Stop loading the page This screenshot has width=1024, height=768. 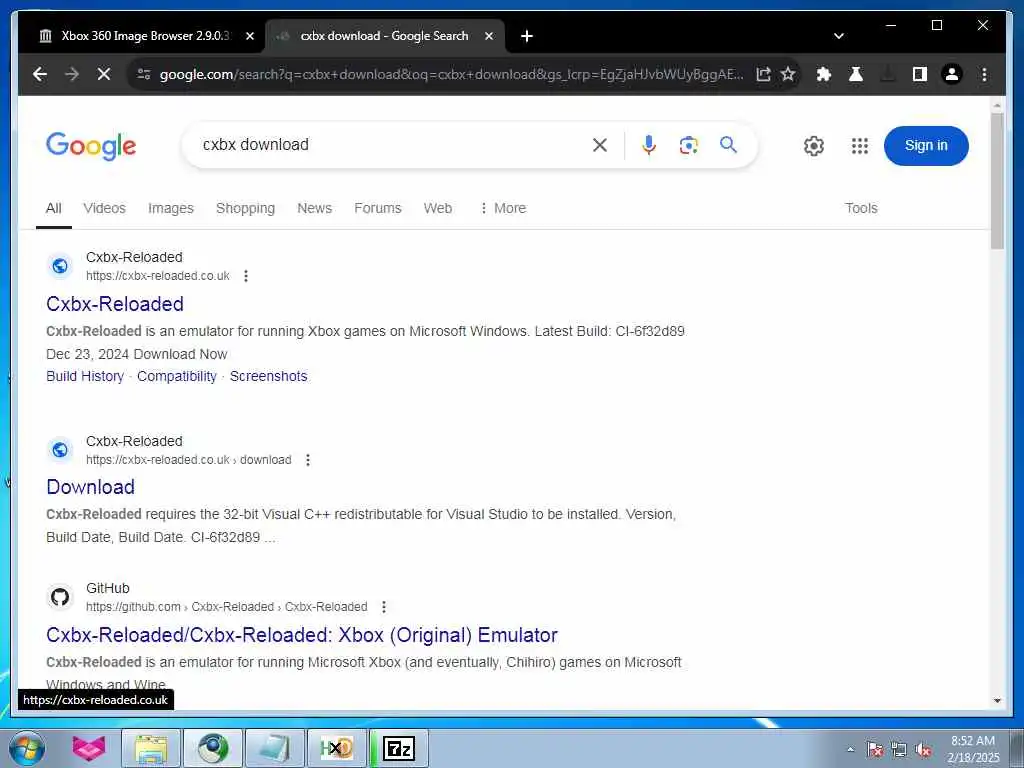click(x=104, y=74)
